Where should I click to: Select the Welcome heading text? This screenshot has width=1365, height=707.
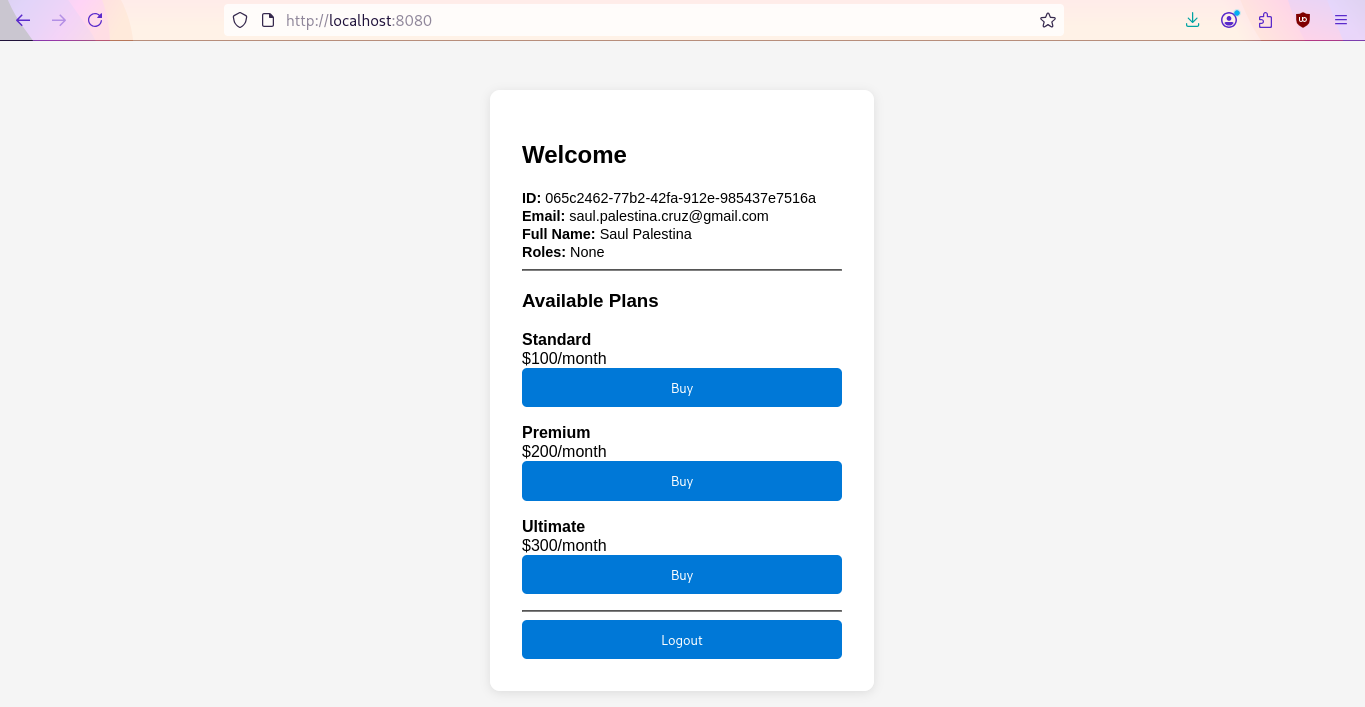[574, 155]
